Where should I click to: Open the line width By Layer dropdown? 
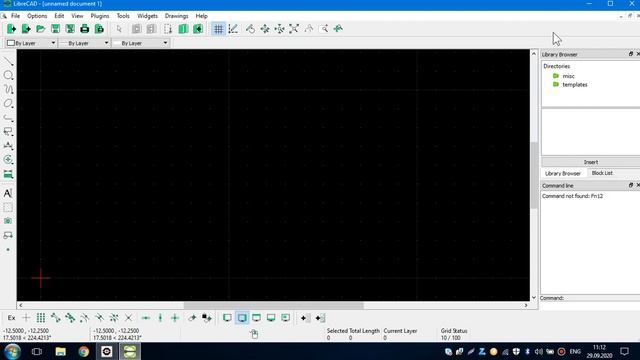point(84,43)
